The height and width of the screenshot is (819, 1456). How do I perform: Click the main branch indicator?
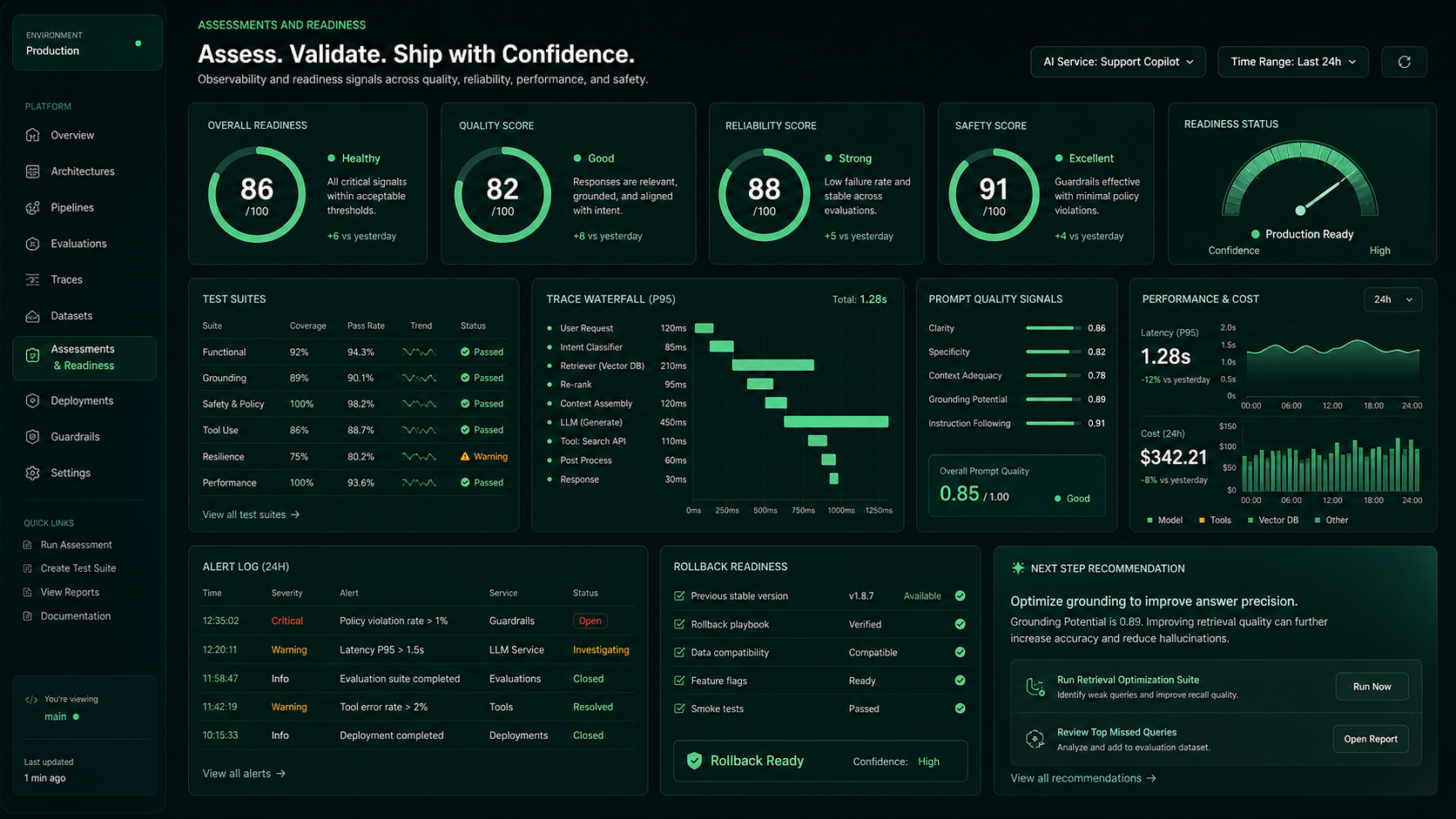click(62, 717)
